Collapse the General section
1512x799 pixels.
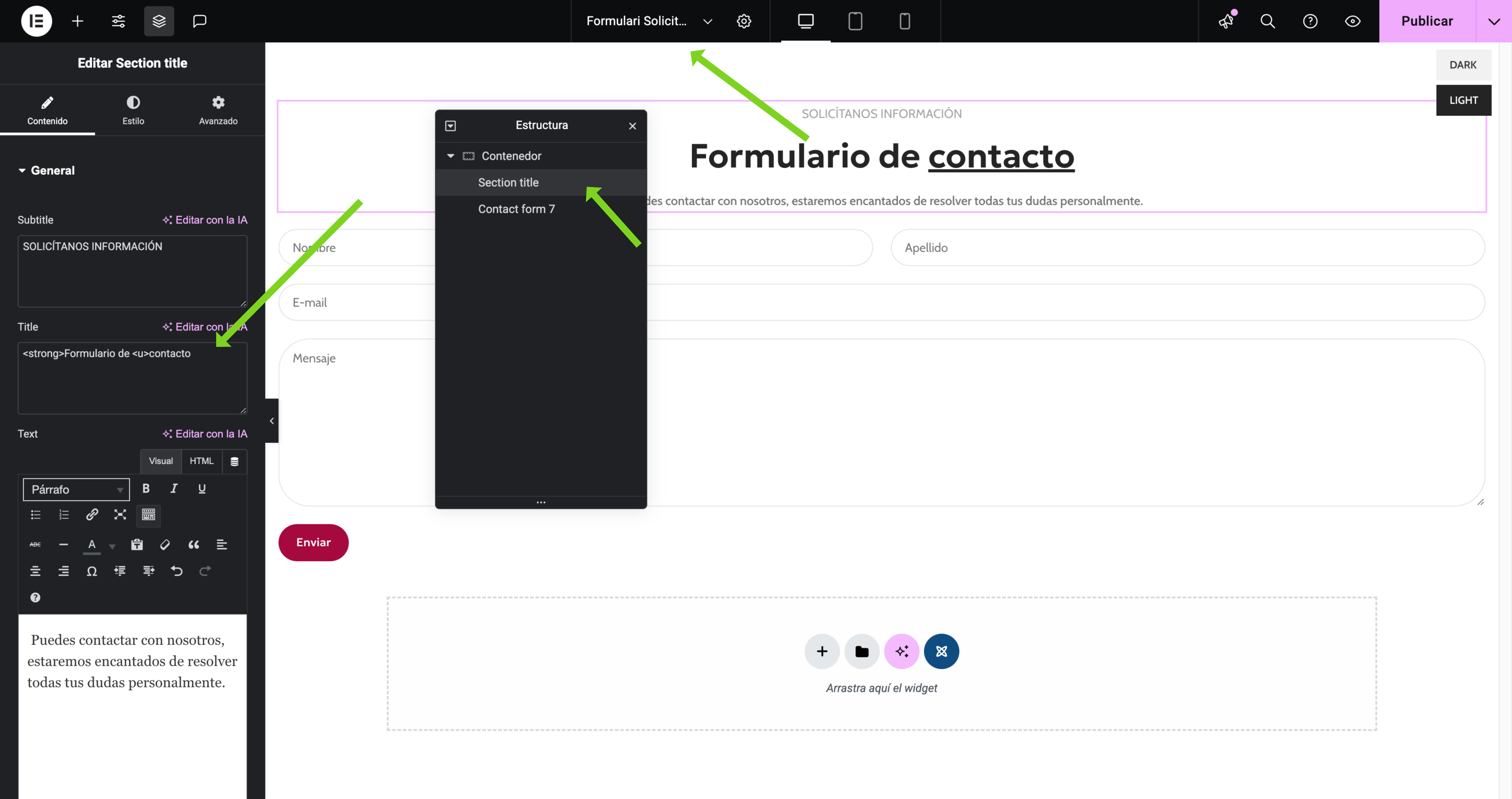(46, 171)
